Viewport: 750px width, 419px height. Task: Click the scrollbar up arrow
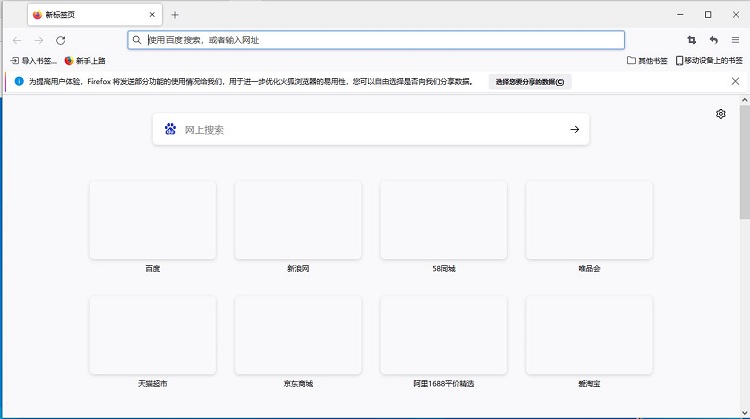pos(744,100)
